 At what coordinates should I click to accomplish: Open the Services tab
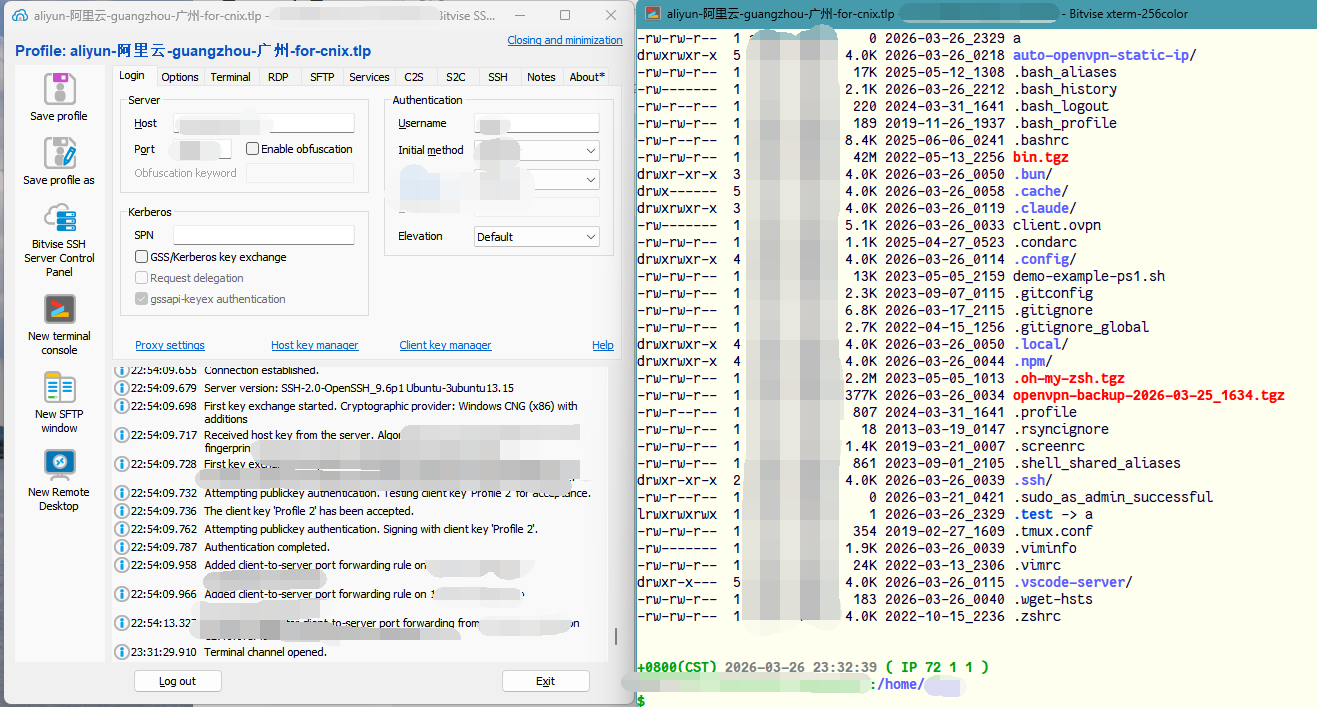pos(369,77)
